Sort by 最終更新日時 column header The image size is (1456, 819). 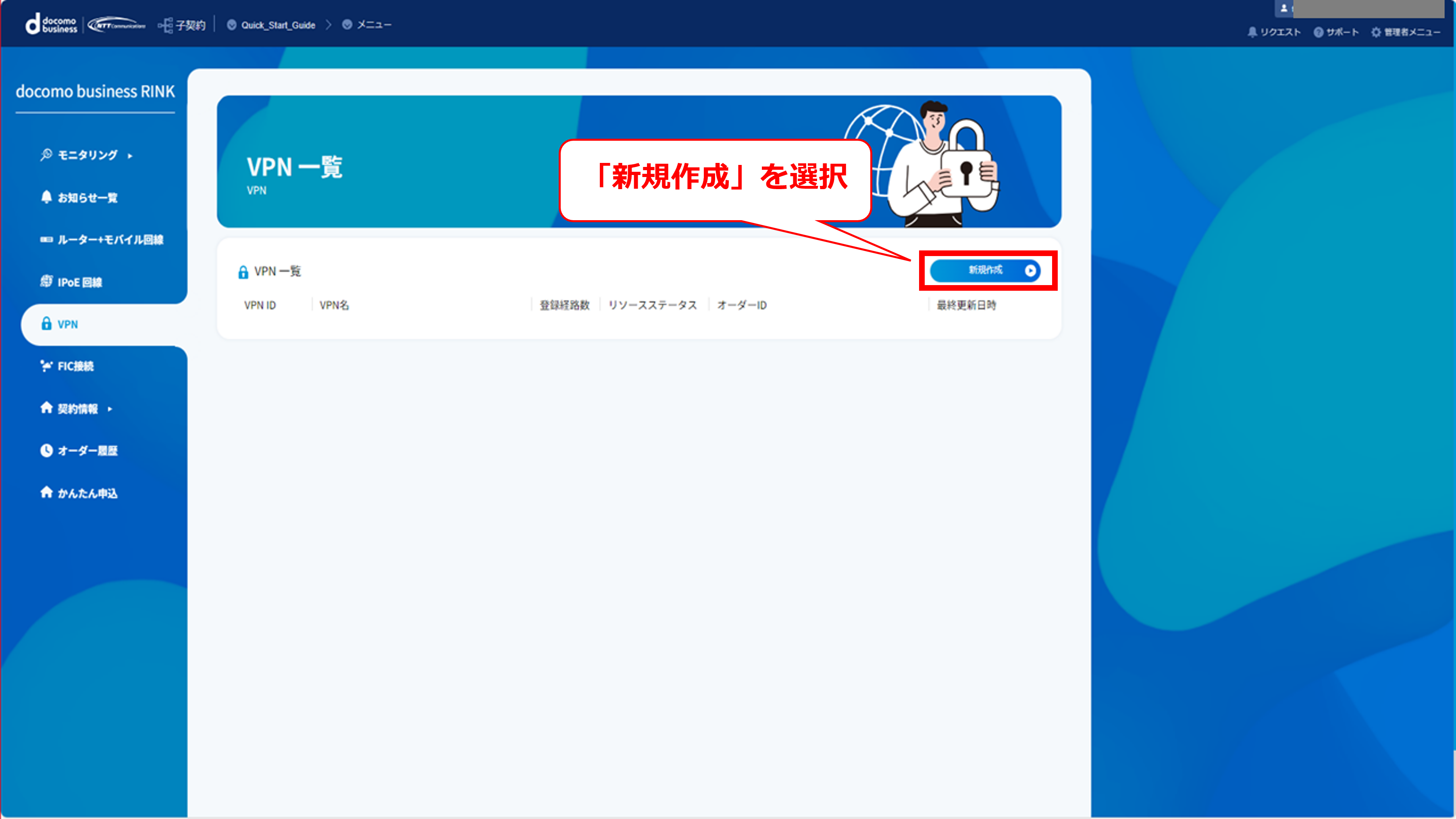tap(966, 305)
